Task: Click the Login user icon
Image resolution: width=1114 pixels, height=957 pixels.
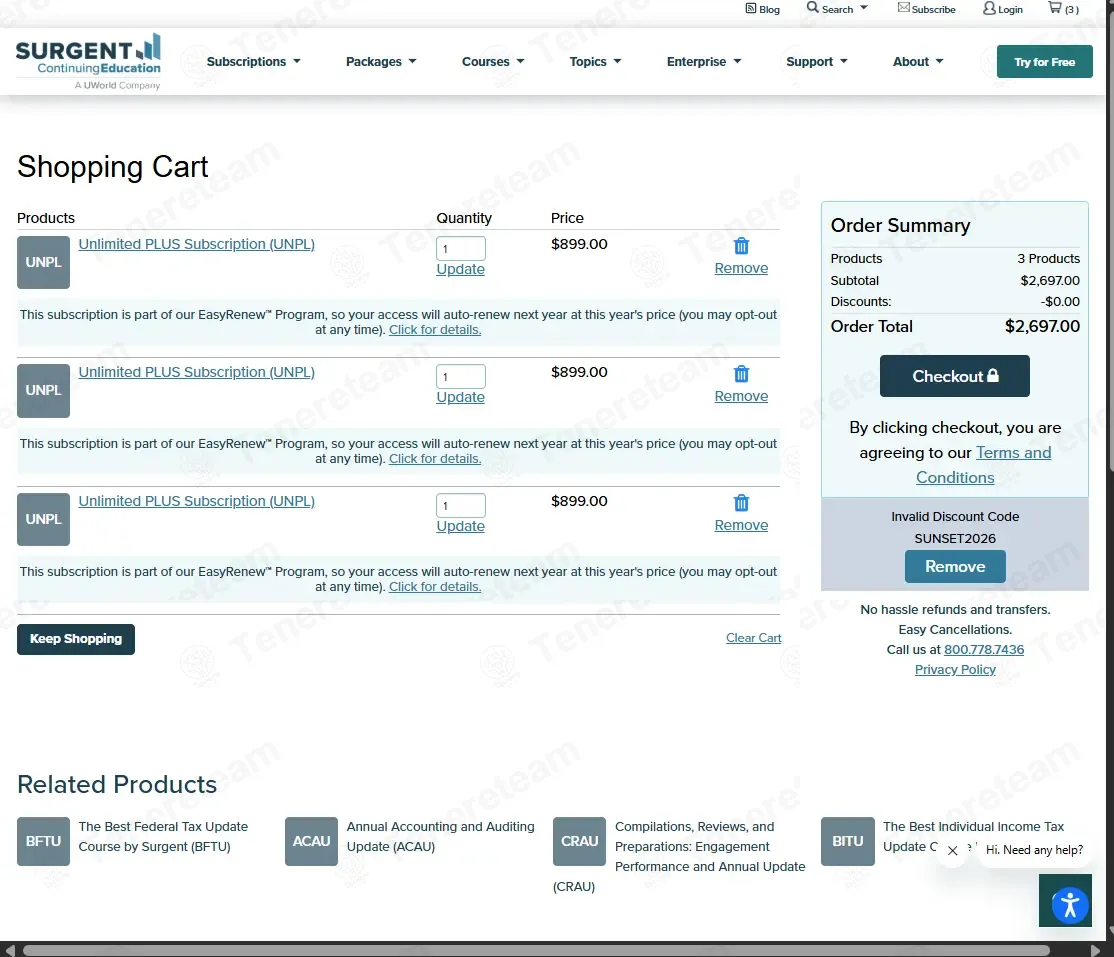Action: 989,9
